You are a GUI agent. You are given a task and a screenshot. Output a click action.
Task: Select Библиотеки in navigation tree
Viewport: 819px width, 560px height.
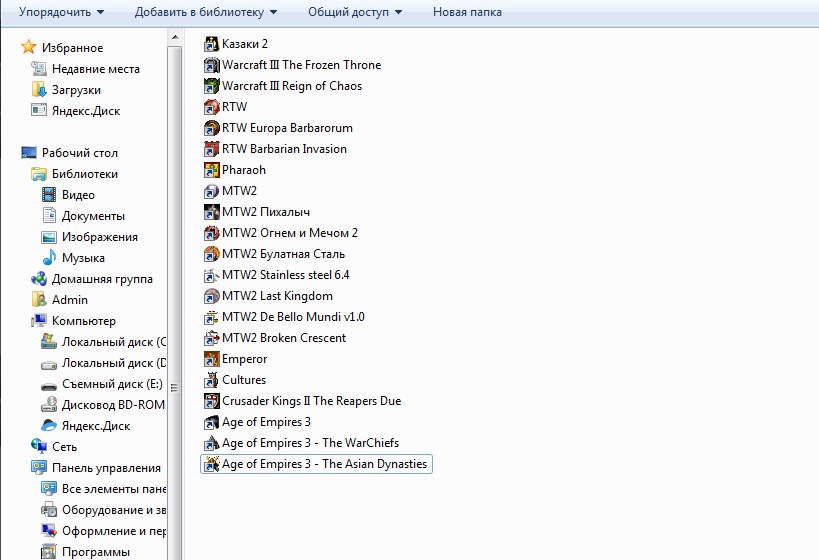85,174
